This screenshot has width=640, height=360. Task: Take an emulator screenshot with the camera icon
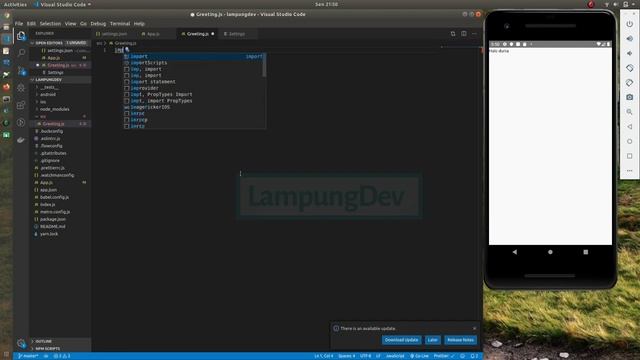tap(629, 97)
